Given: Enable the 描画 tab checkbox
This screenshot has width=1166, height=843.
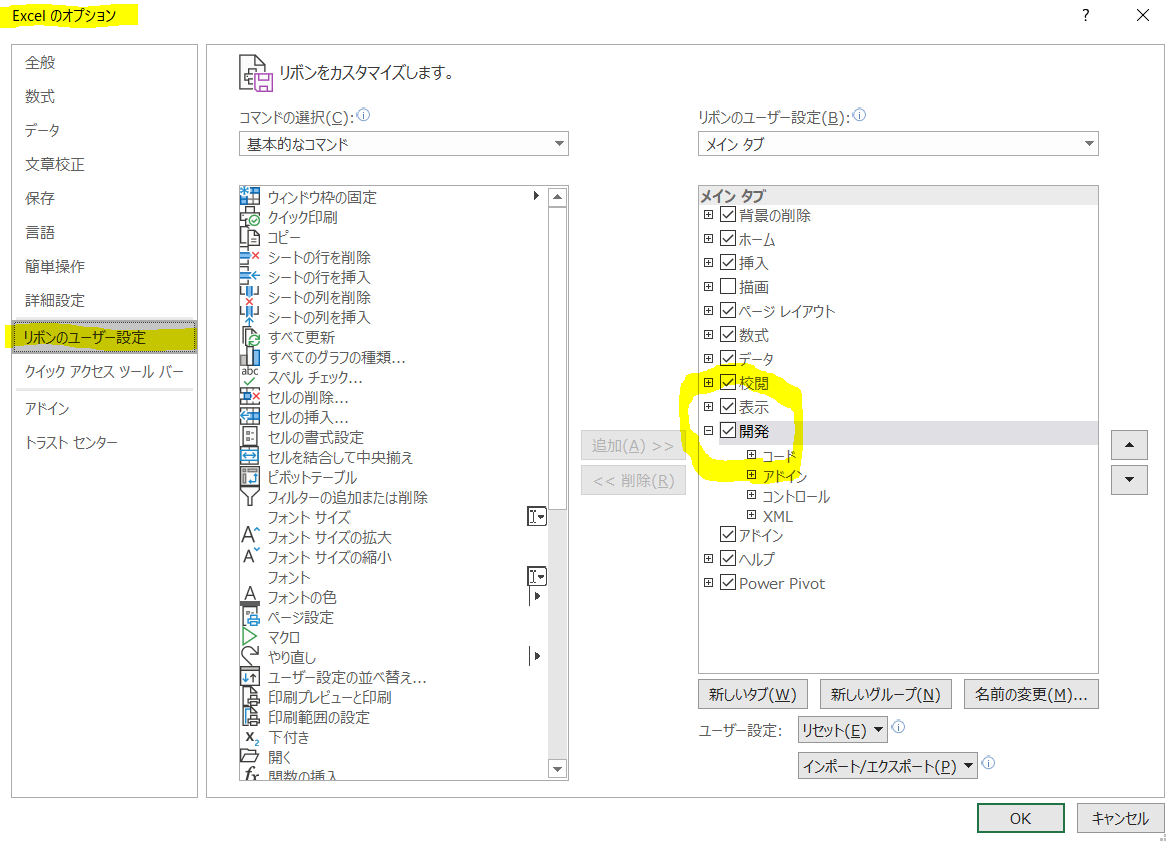Looking at the screenshot, I should point(728,286).
